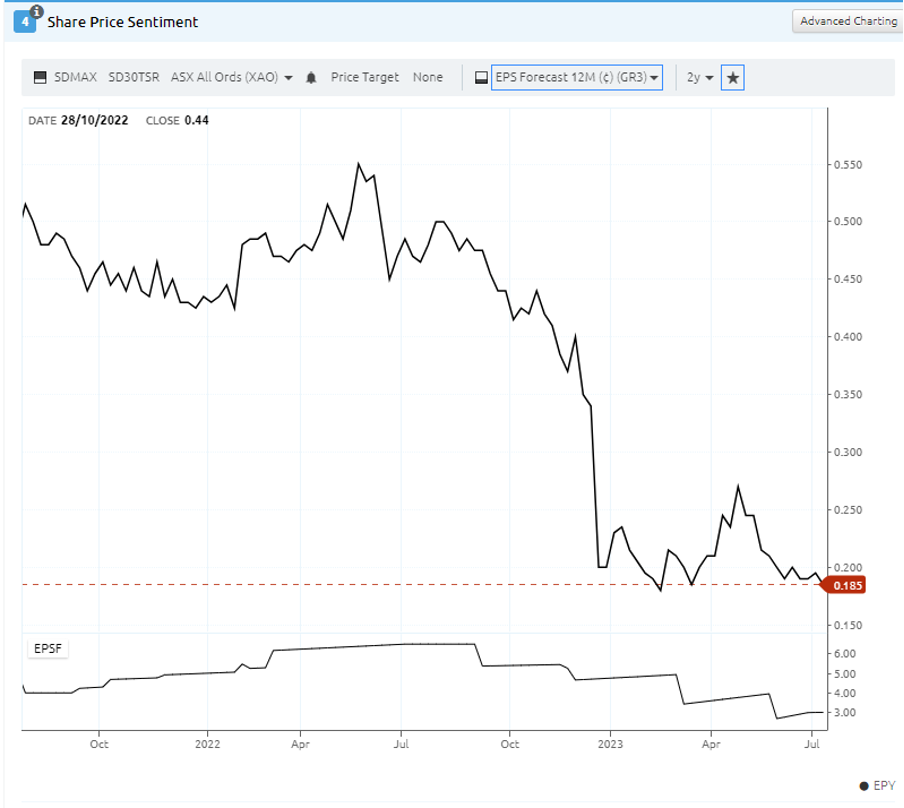904x808 pixels.
Task: Open the Advanced Charting button
Action: pyautogui.click(x=848, y=21)
